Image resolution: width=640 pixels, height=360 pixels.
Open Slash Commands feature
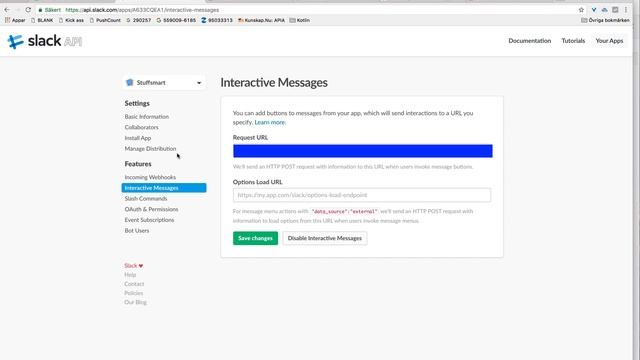click(x=146, y=198)
